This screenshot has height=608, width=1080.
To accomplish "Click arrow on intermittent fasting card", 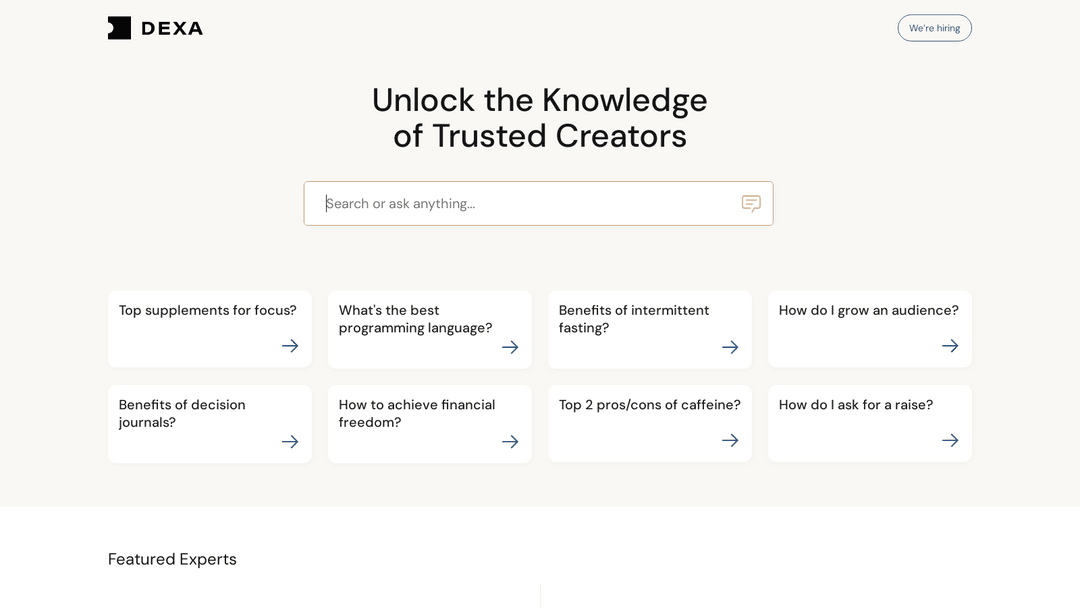I will coord(730,347).
